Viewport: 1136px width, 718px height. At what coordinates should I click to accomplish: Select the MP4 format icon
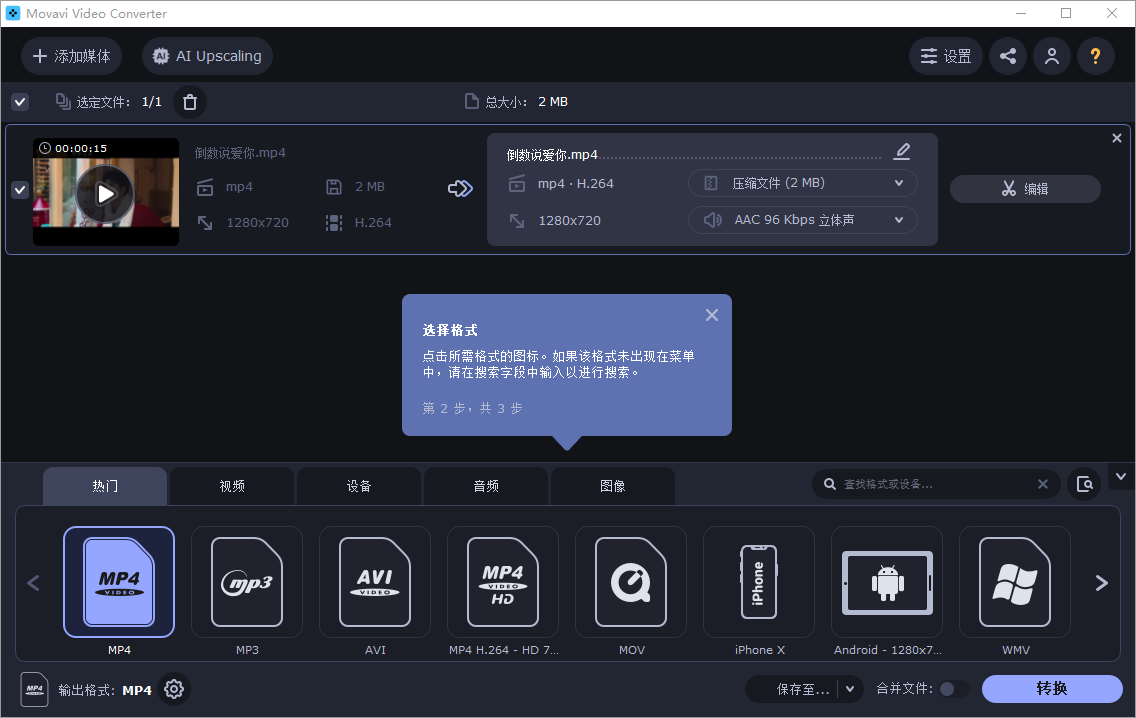click(119, 582)
